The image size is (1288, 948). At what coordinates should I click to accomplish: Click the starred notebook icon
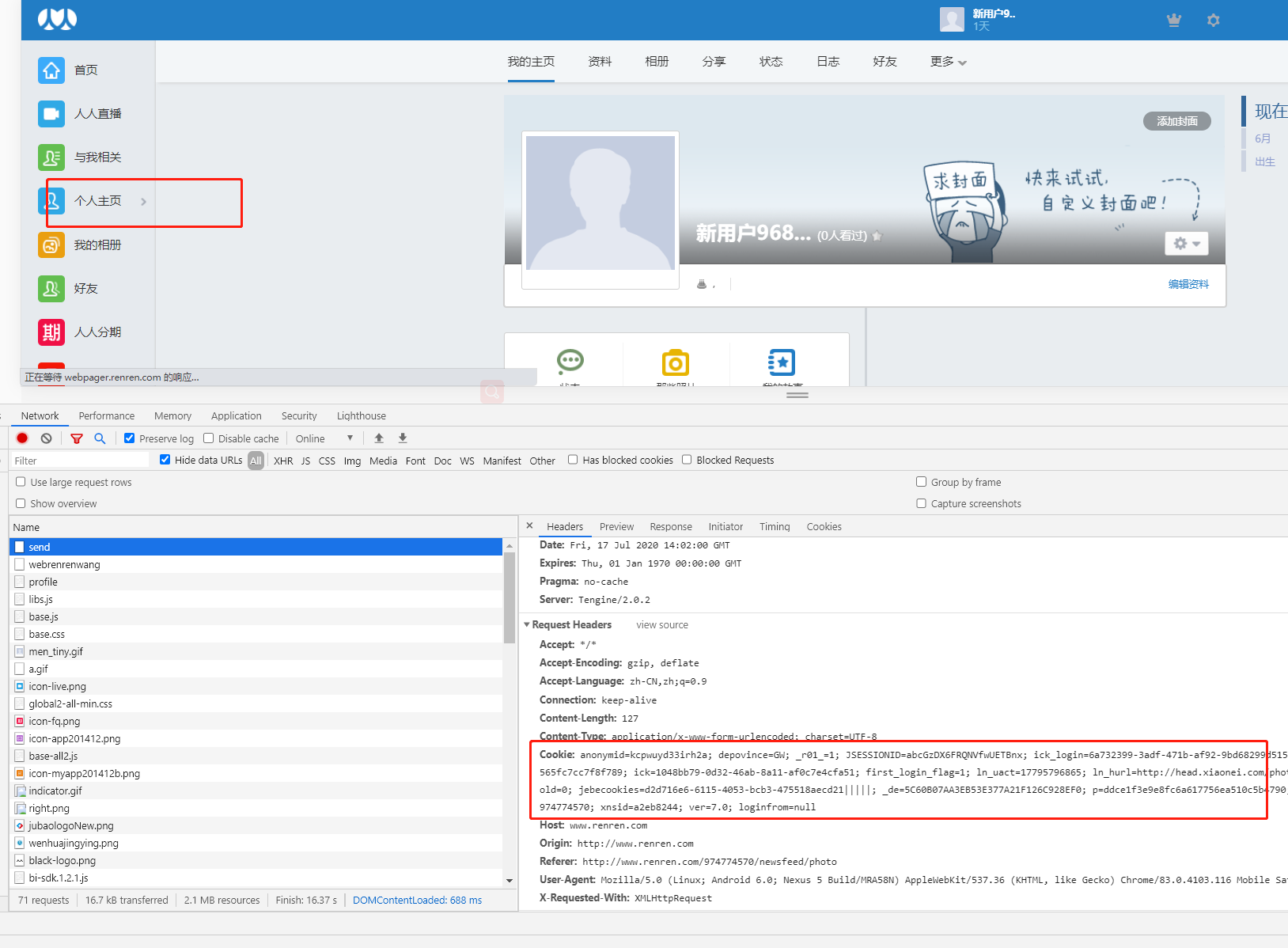click(782, 362)
